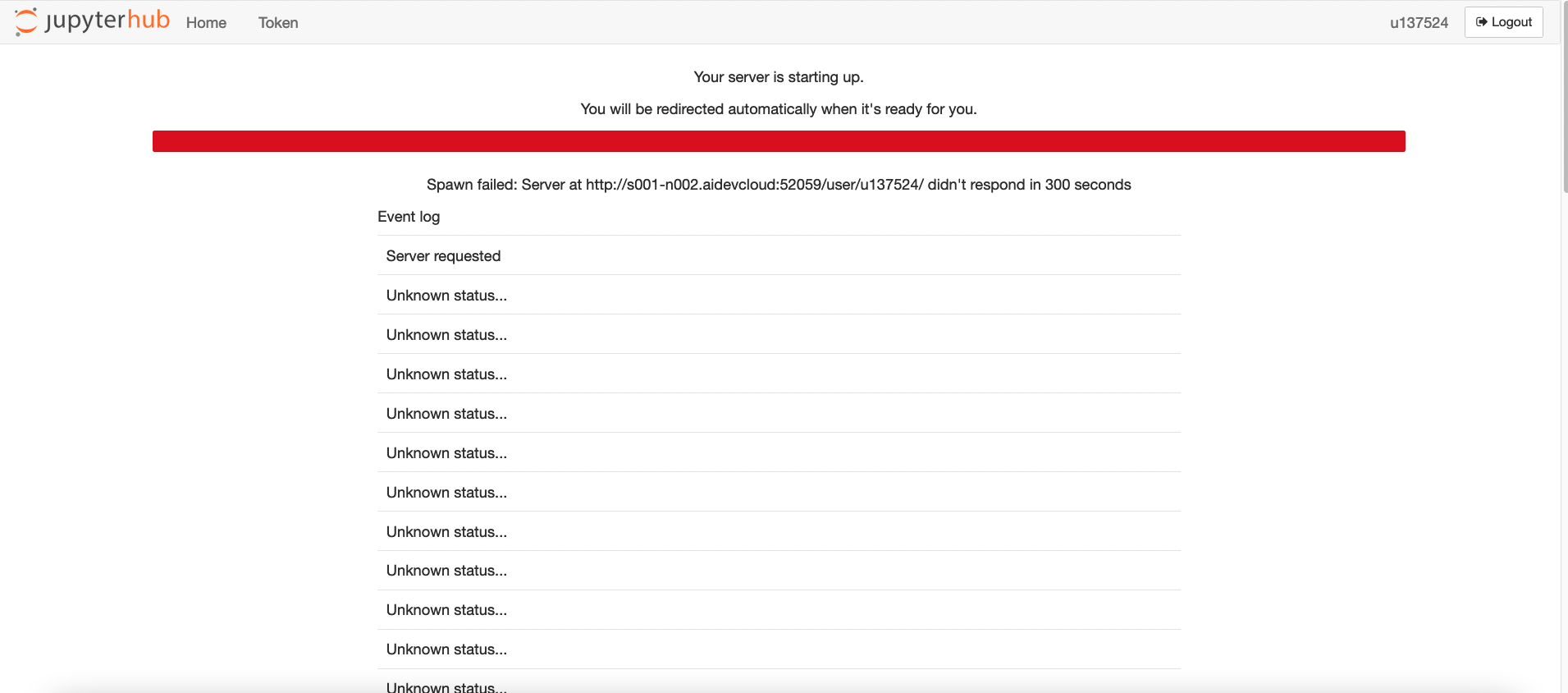Select the sixth Unknown status log entry
Image resolution: width=1568 pixels, height=693 pixels.
(x=446, y=493)
